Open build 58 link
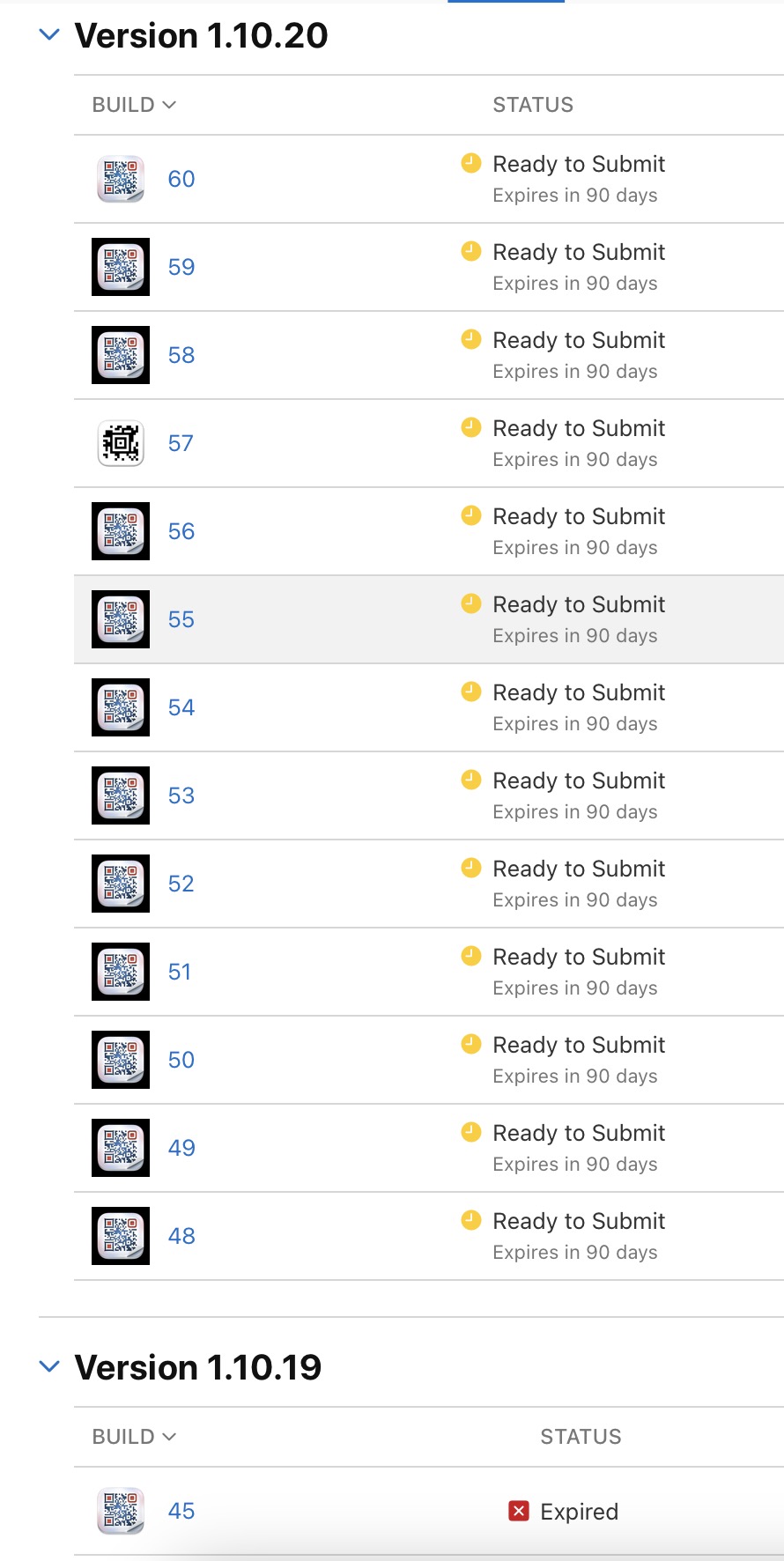Image resolution: width=784 pixels, height=1561 pixels. pyautogui.click(x=181, y=355)
